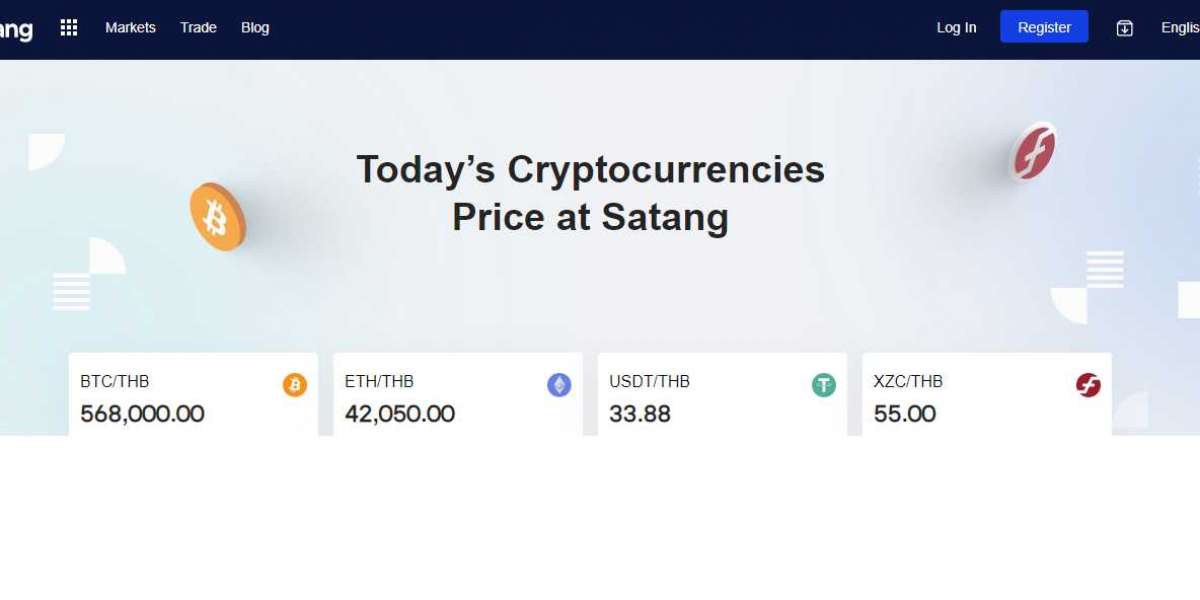The height and width of the screenshot is (600, 1200).
Task: Expand the Markets navigation item
Action: click(130, 27)
